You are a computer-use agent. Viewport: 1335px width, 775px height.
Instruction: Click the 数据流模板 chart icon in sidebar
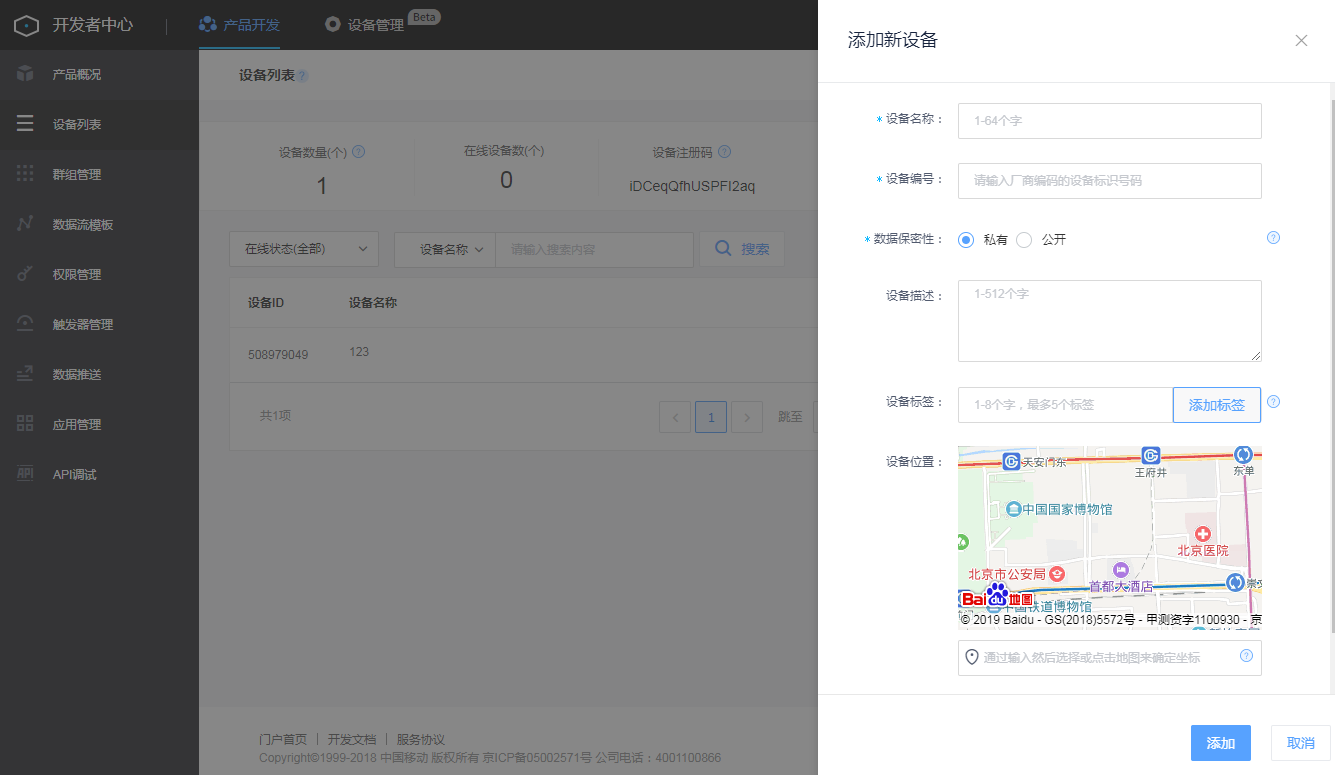click(25, 224)
